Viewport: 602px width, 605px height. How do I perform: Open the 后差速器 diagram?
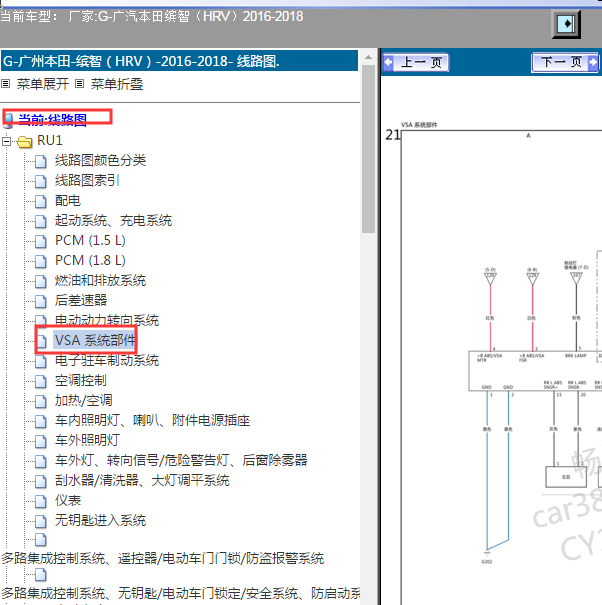(x=81, y=301)
